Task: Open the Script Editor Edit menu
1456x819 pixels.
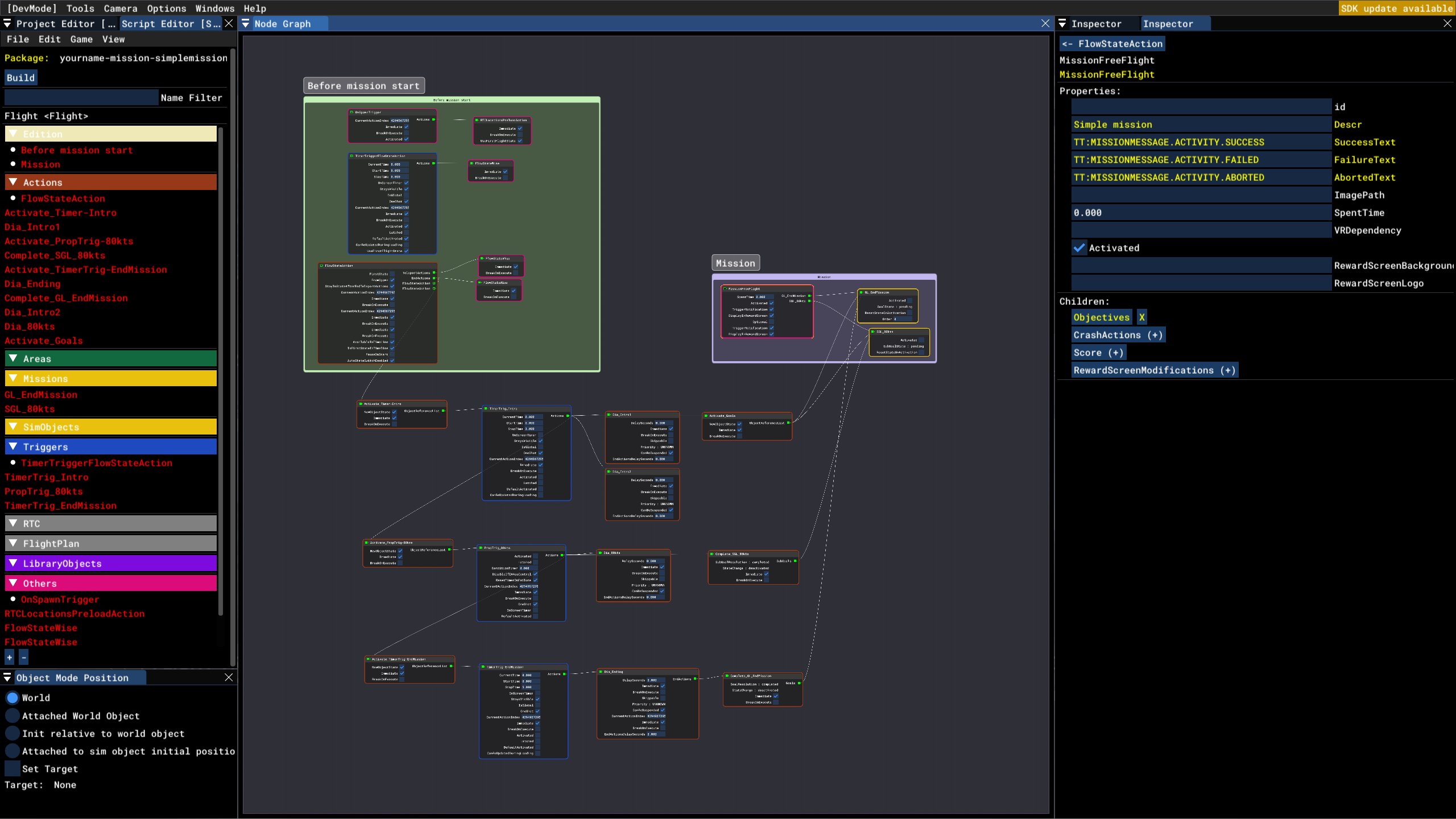Action: coord(49,39)
